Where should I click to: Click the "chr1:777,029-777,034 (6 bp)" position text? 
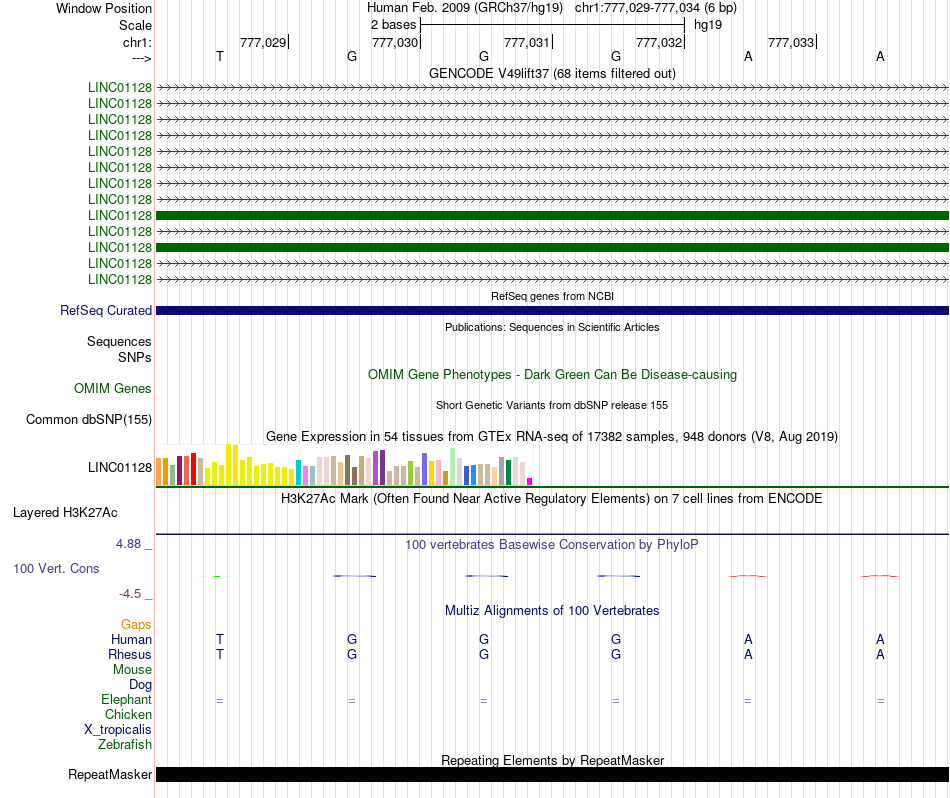click(x=656, y=8)
